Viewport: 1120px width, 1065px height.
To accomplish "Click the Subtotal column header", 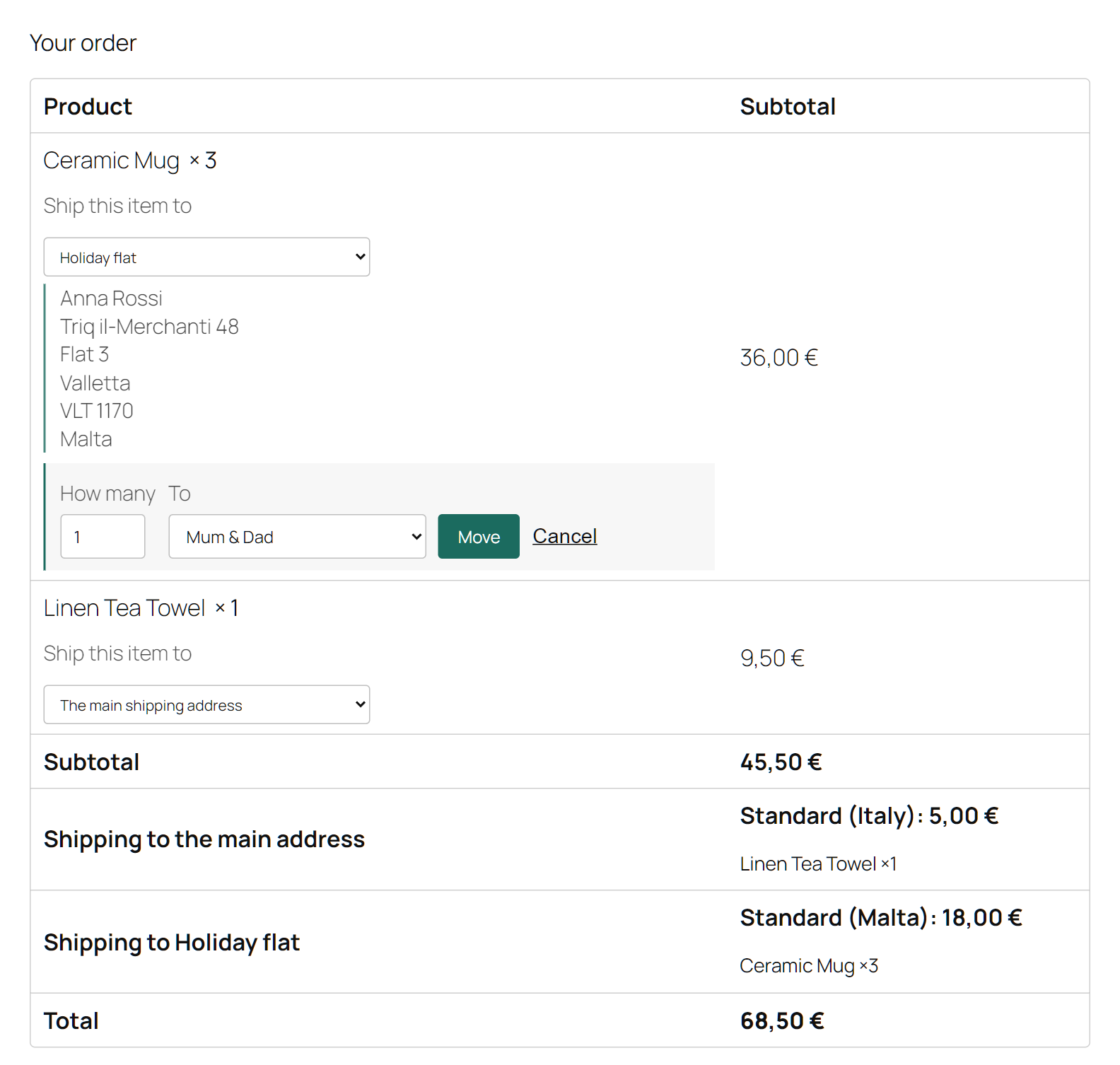I will pos(788,106).
